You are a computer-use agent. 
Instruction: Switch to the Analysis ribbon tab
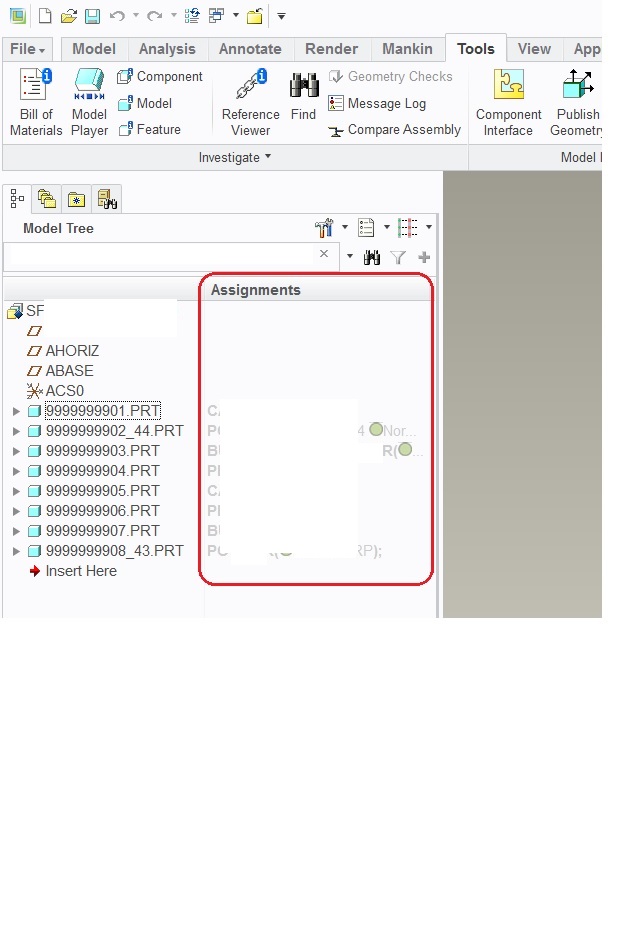[167, 49]
